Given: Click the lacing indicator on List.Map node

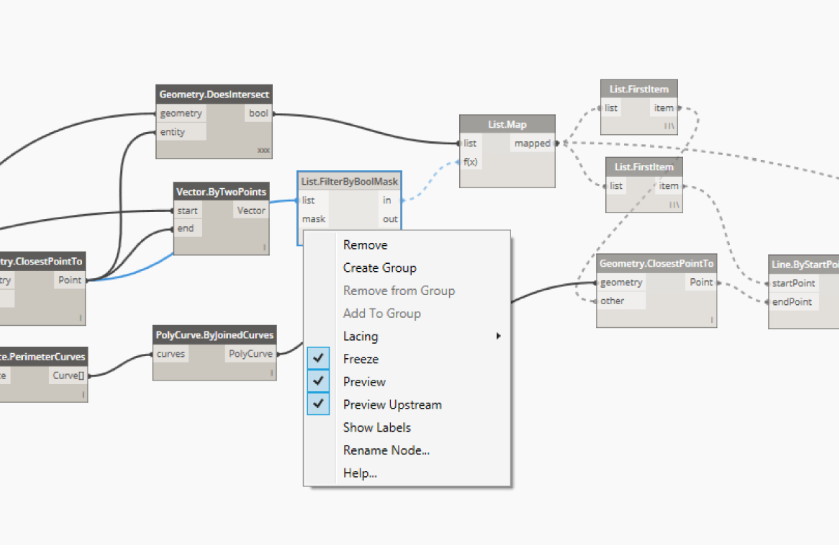Looking at the screenshot, I should [x=547, y=179].
